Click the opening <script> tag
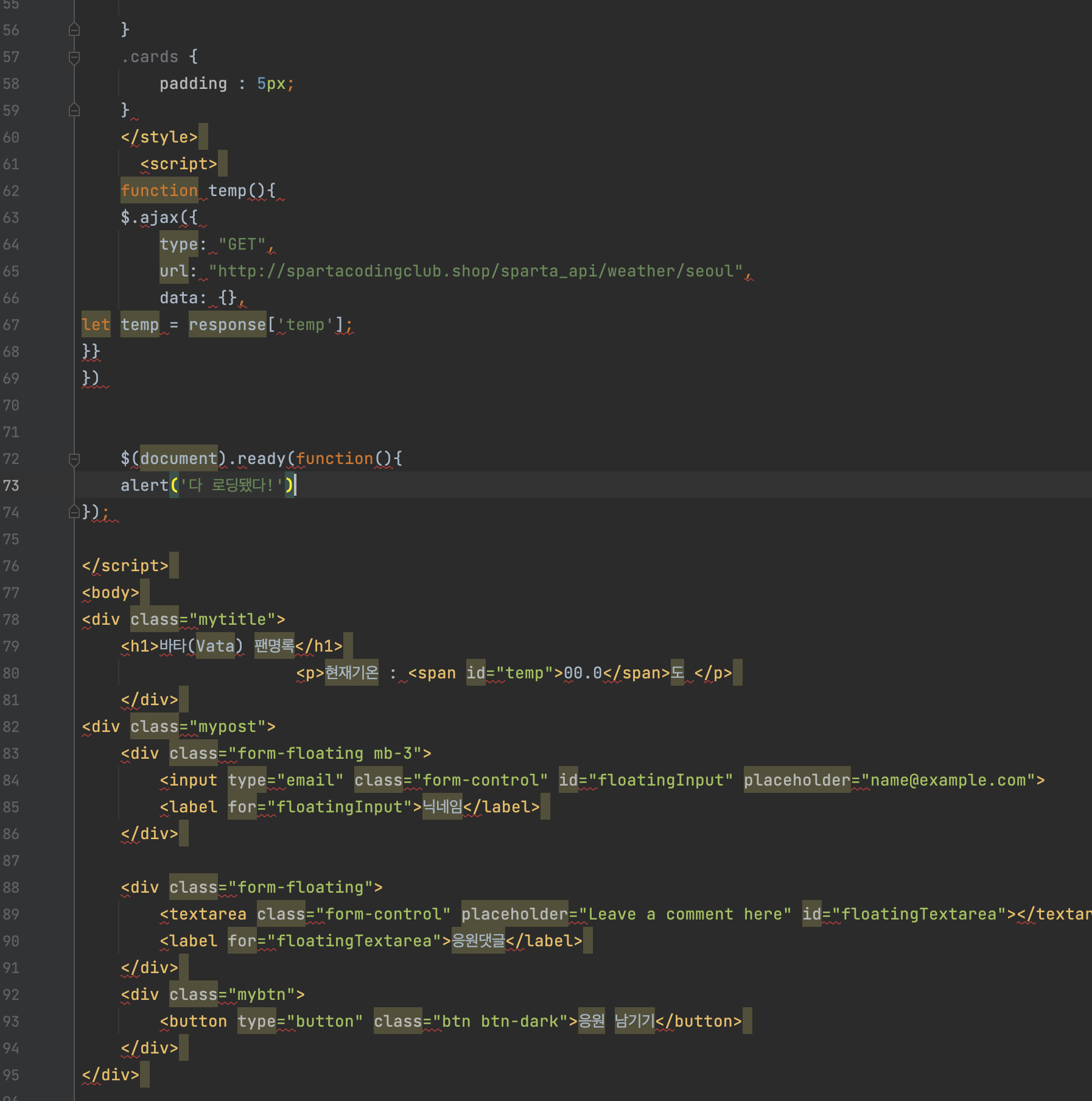1092x1101 pixels. coord(179,164)
